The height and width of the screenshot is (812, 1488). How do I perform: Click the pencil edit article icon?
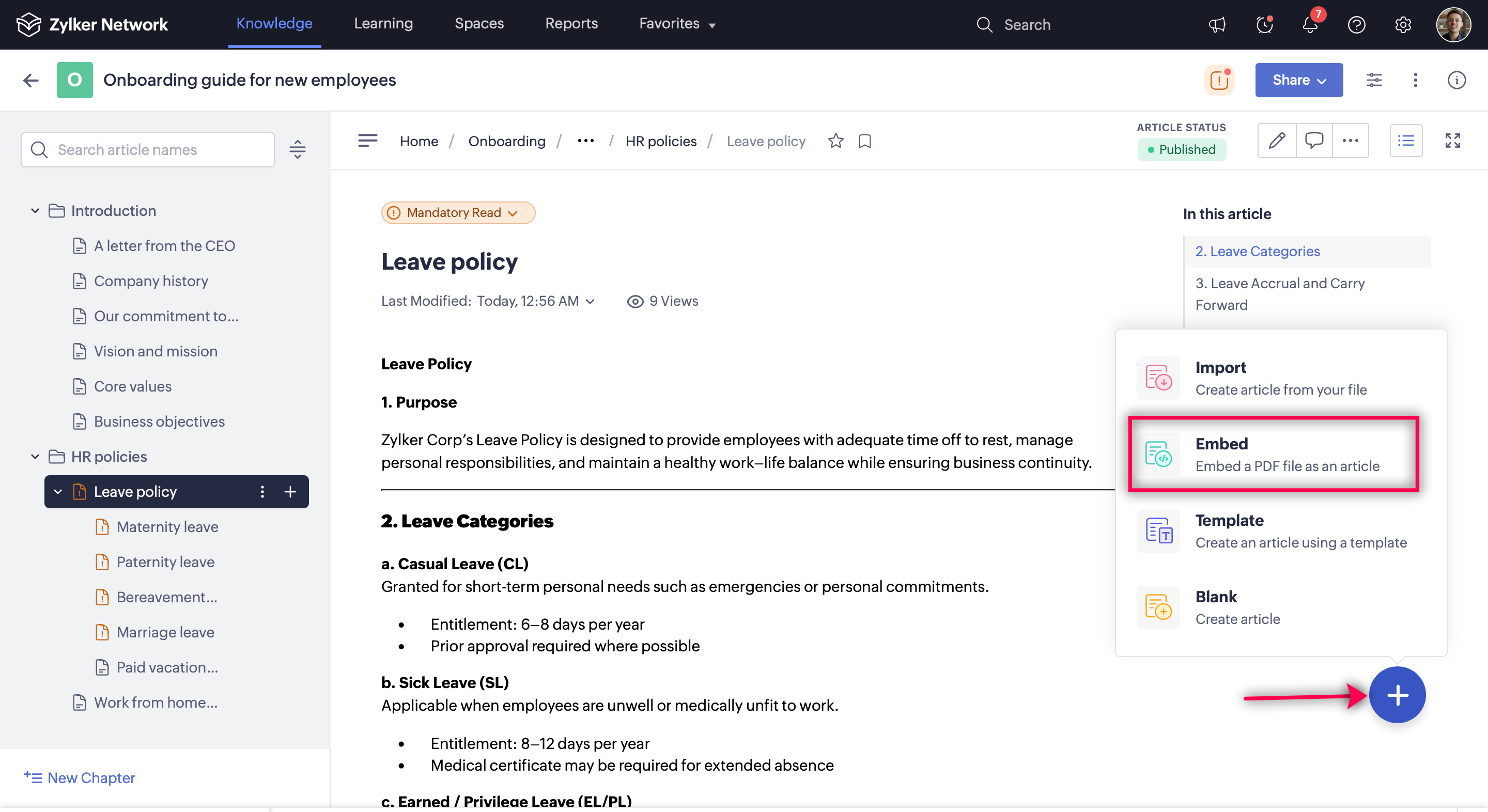(x=1277, y=140)
